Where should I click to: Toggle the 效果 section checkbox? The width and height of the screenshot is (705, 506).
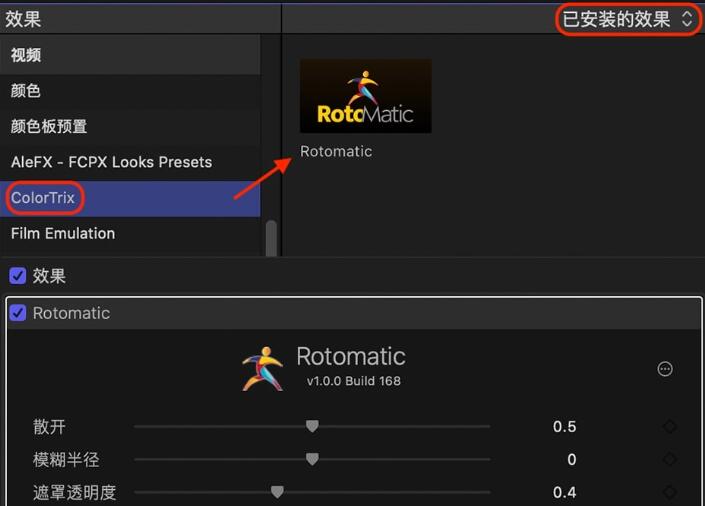coord(18,276)
